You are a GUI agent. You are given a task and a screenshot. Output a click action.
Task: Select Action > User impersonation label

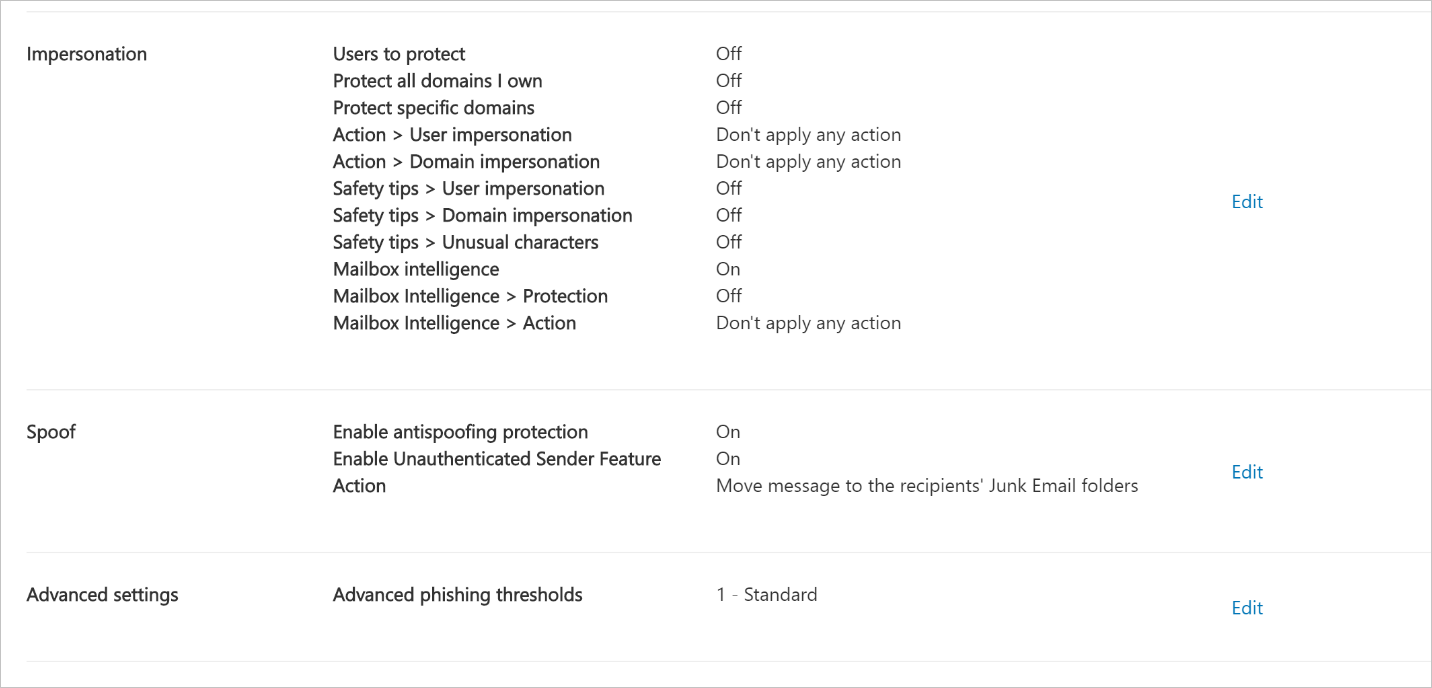click(453, 135)
